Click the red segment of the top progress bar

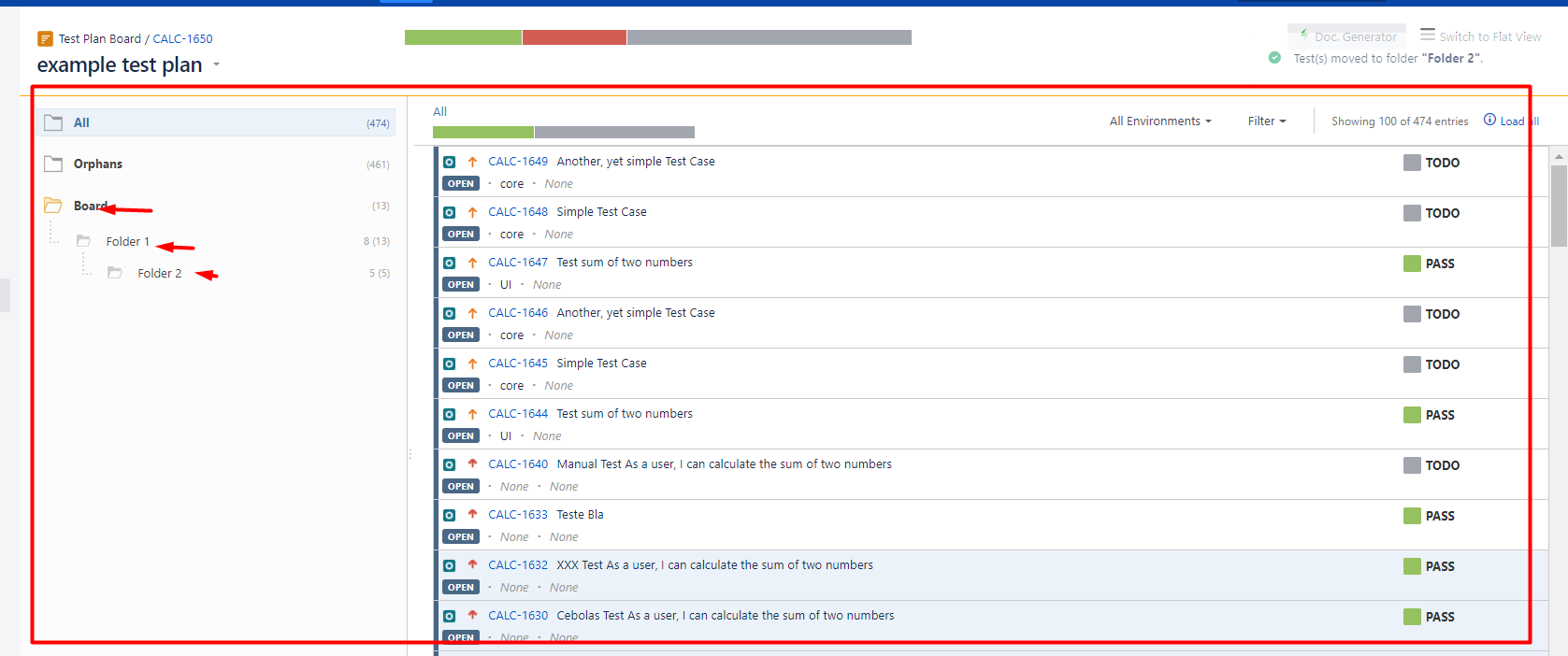574,37
